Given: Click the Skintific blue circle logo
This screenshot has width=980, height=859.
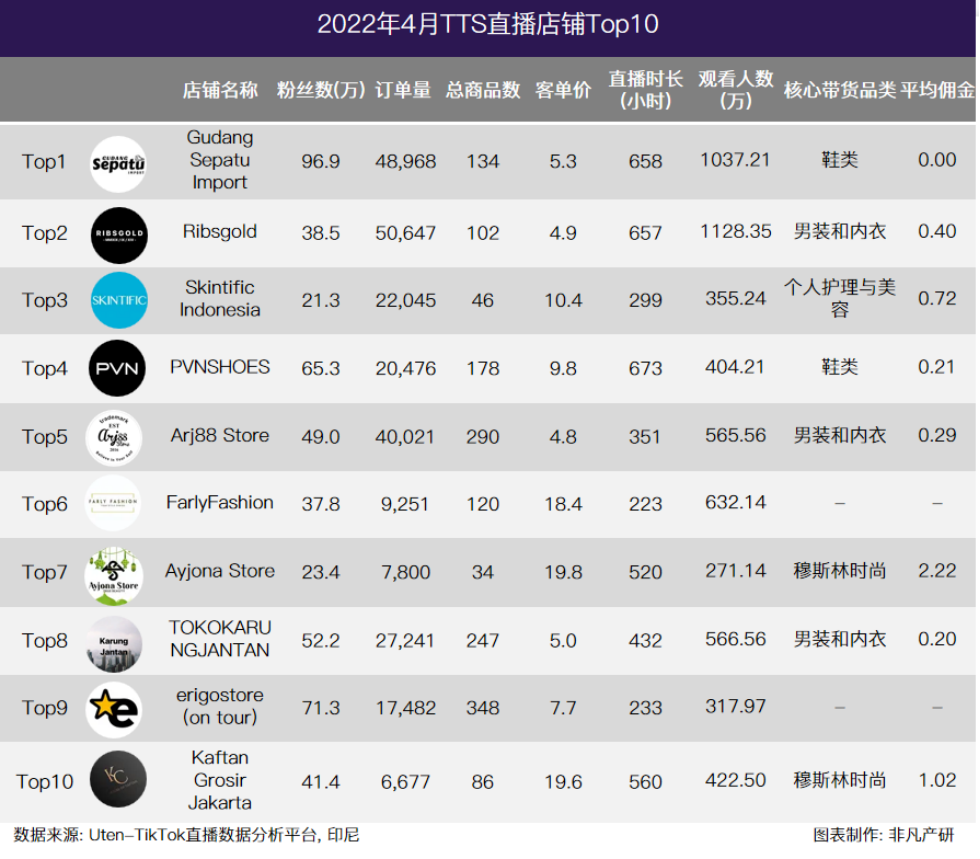Looking at the screenshot, I should 119,300.
